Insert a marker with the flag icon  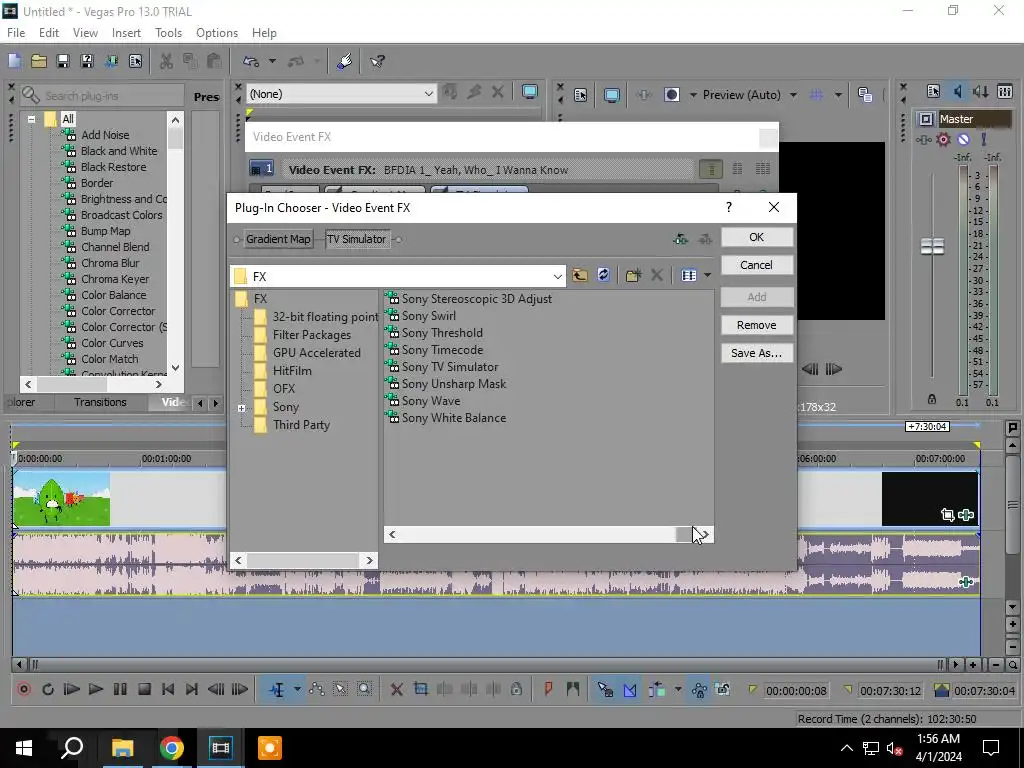[x=548, y=689]
